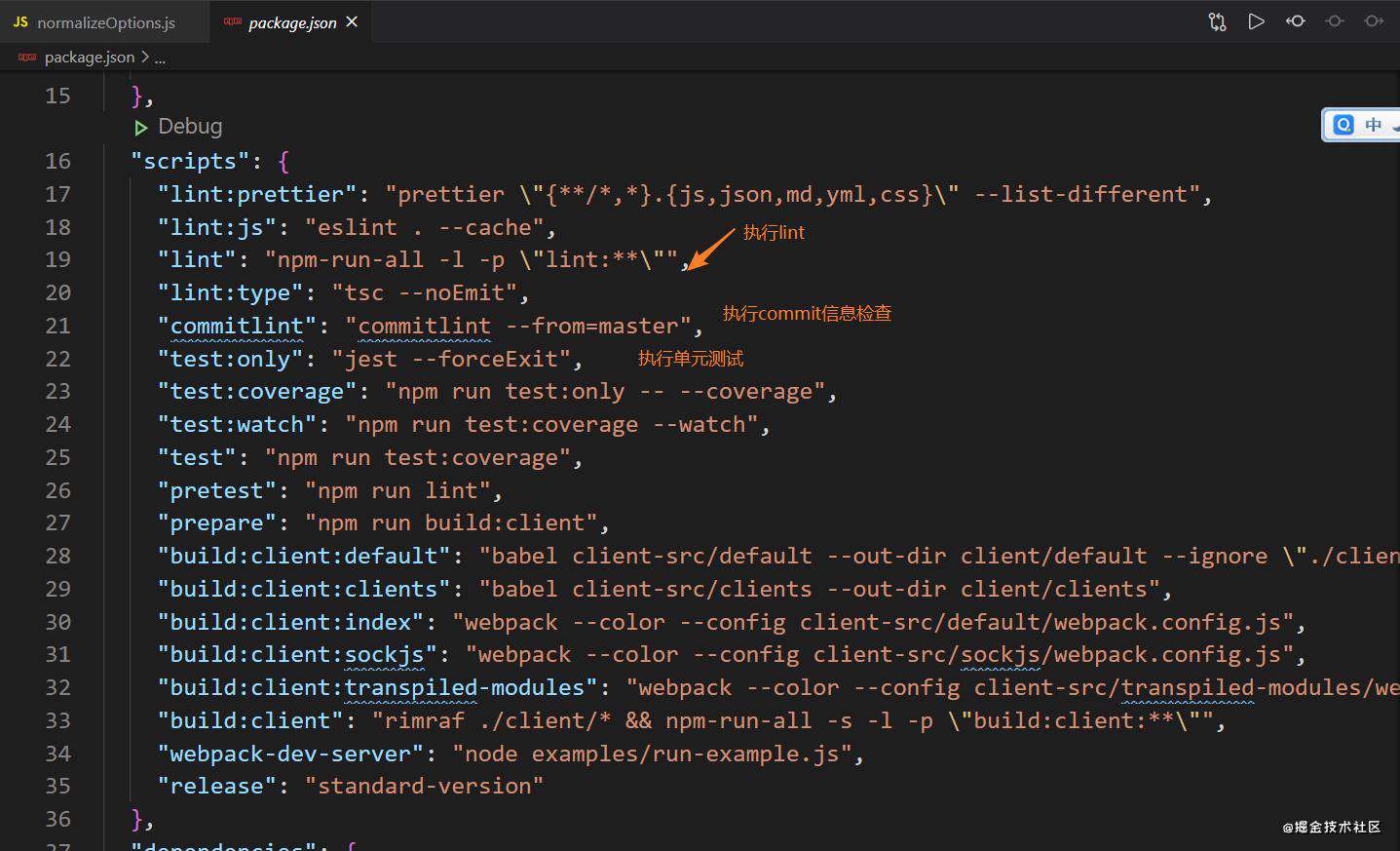The width and height of the screenshot is (1400, 851).
Task: Select the package.json editor tab
Action: click(x=291, y=21)
